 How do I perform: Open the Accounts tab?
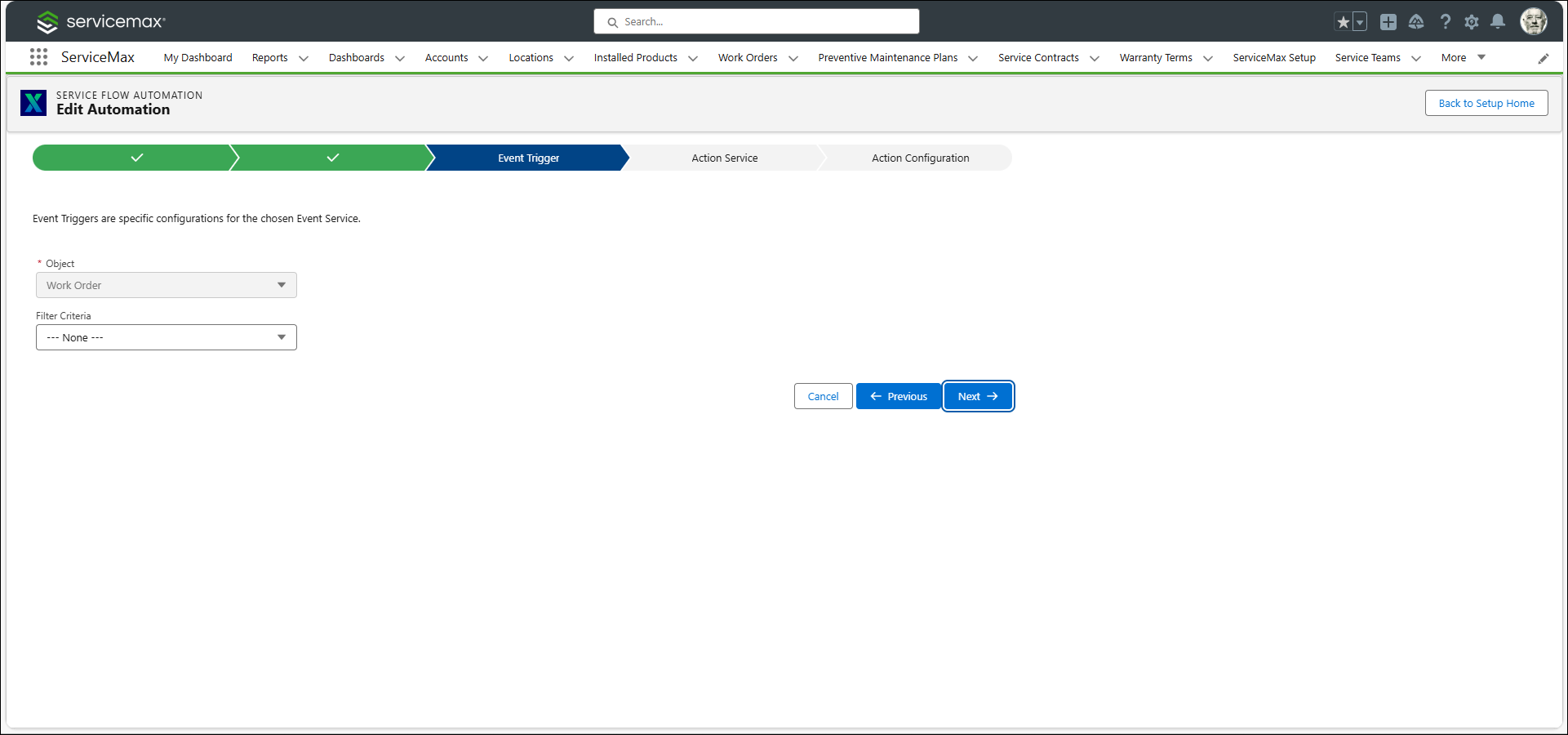click(x=446, y=58)
